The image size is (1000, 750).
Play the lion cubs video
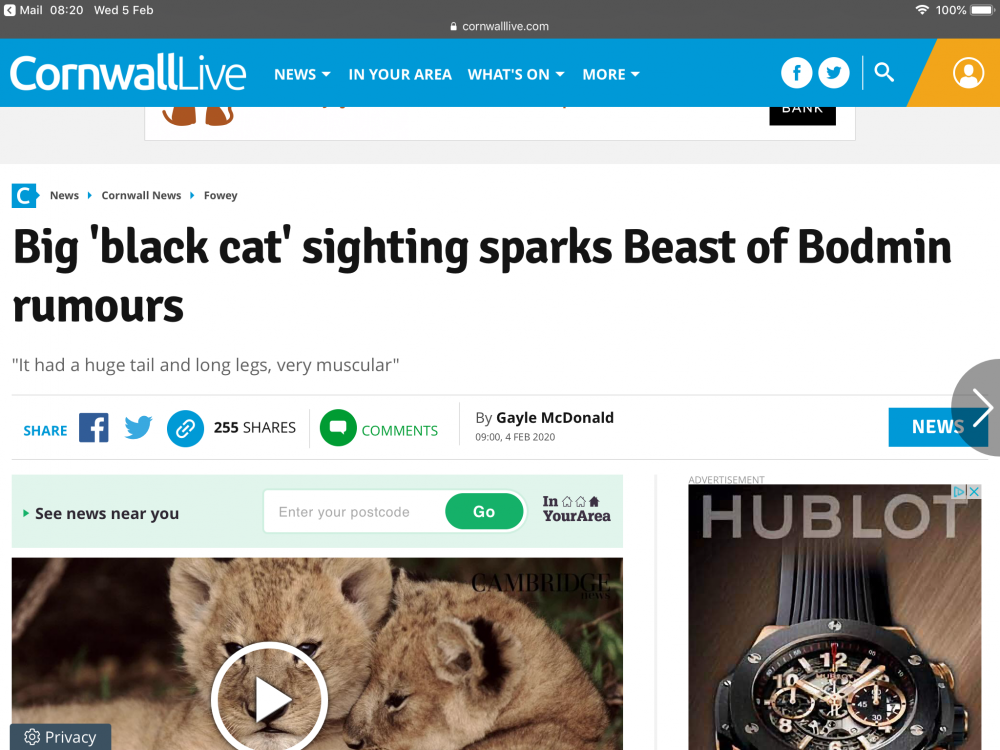[x=270, y=700]
